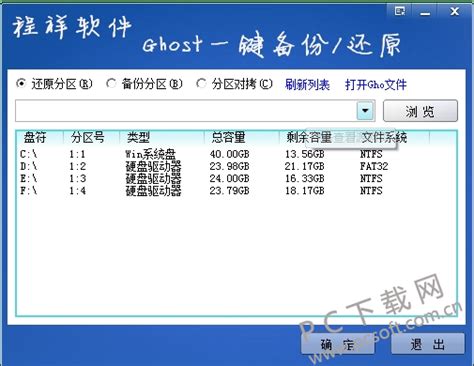The height and width of the screenshot is (366, 474).
Task: Choose the 备份分区(B) radio option
Action: point(144,84)
